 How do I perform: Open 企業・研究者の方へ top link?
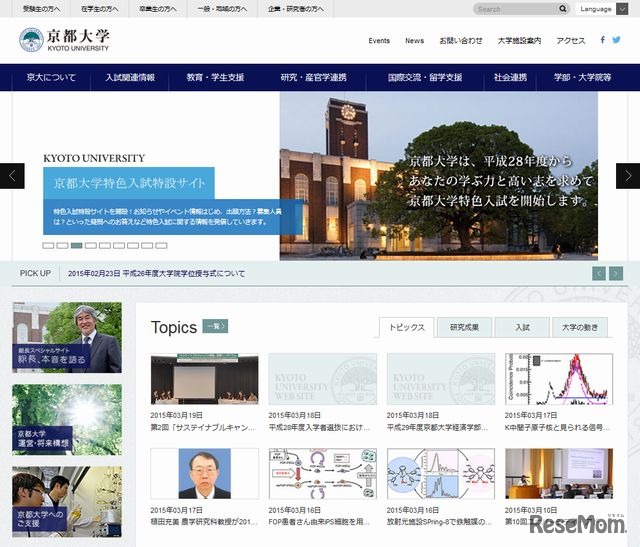(x=296, y=9)
